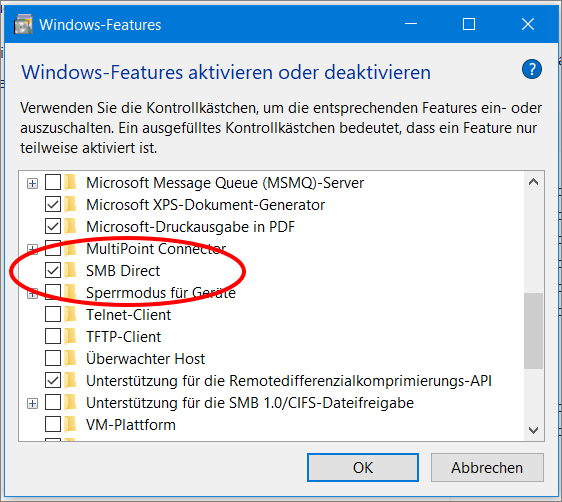The width and height of the screenshot is (562, 502).
Task: Click the Abbrechen button
Action: (x=487, y=468)
